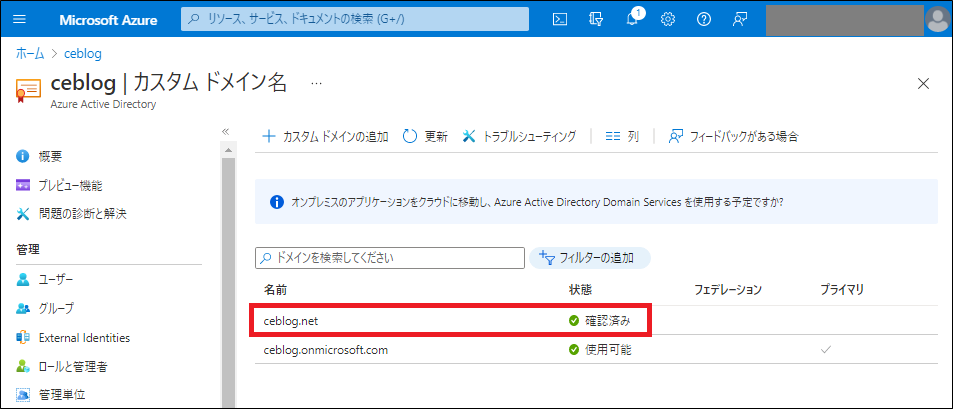The height and width of the screenshot is (409, 953).
Task: Sort by 状態 column header
Action: coord(580,290)
